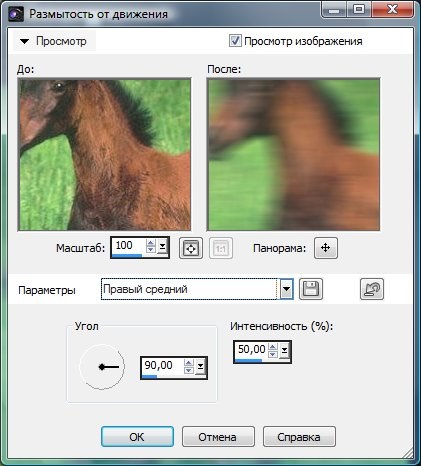Toggle Просмотр изображения checkbox
The width and height of the screenshot is (421, 466).
[x=235, y=41]
